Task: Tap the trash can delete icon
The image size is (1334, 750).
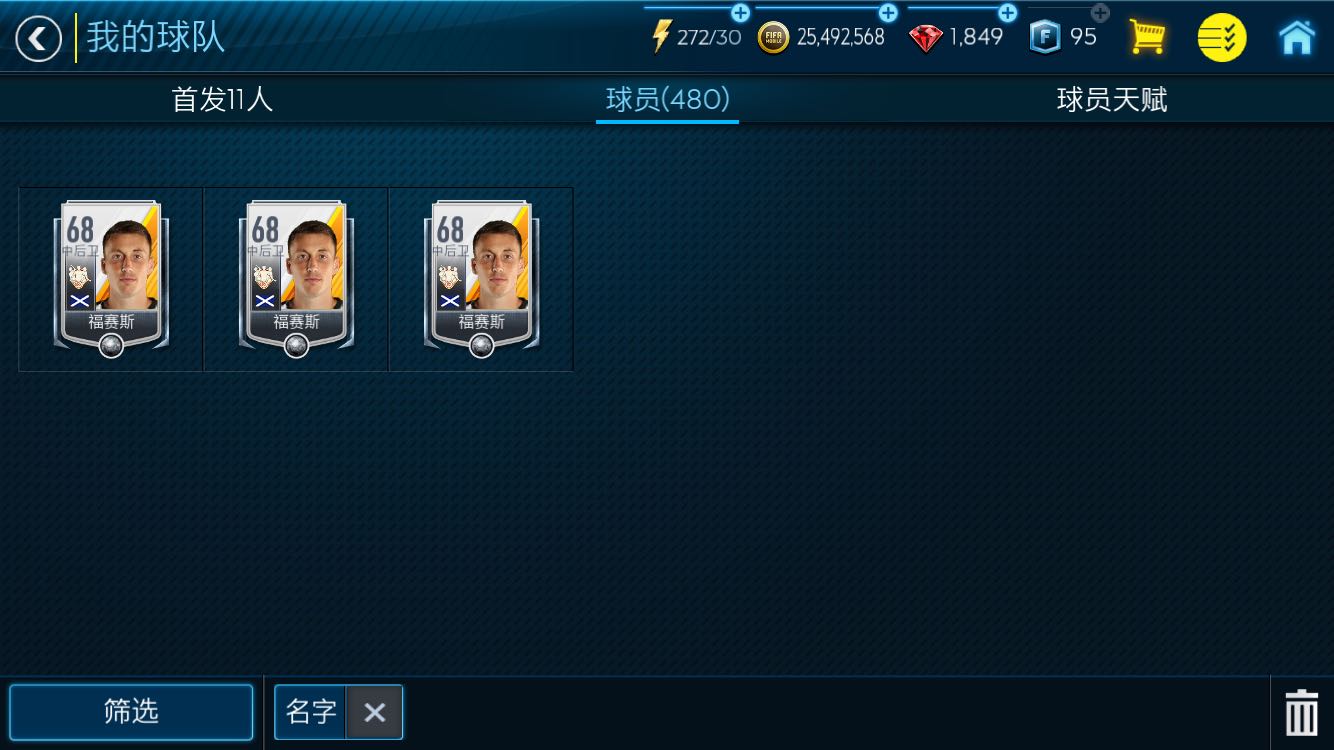Action: [x=1301, y=713]
